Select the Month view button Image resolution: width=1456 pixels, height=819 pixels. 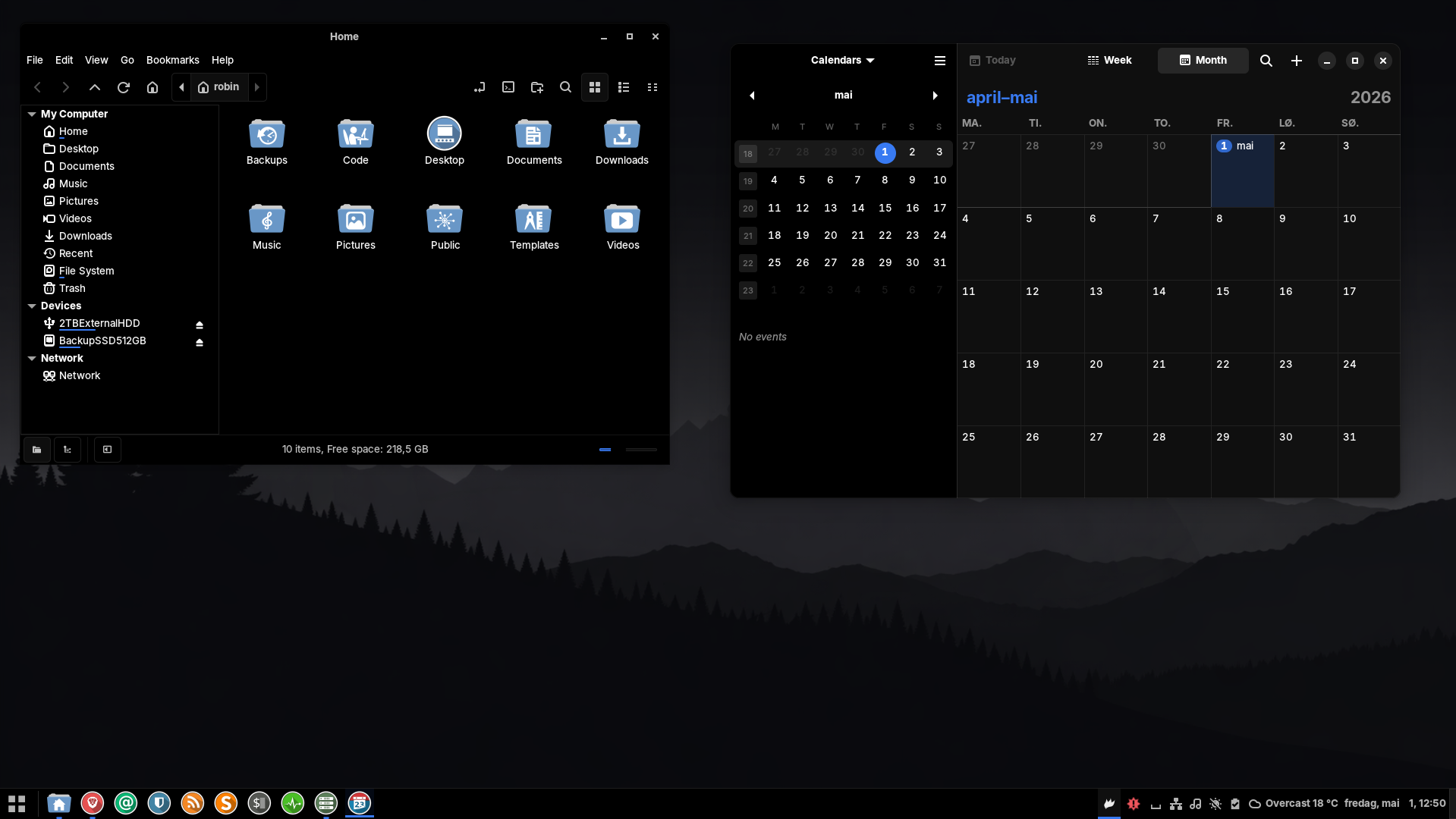1203,61
